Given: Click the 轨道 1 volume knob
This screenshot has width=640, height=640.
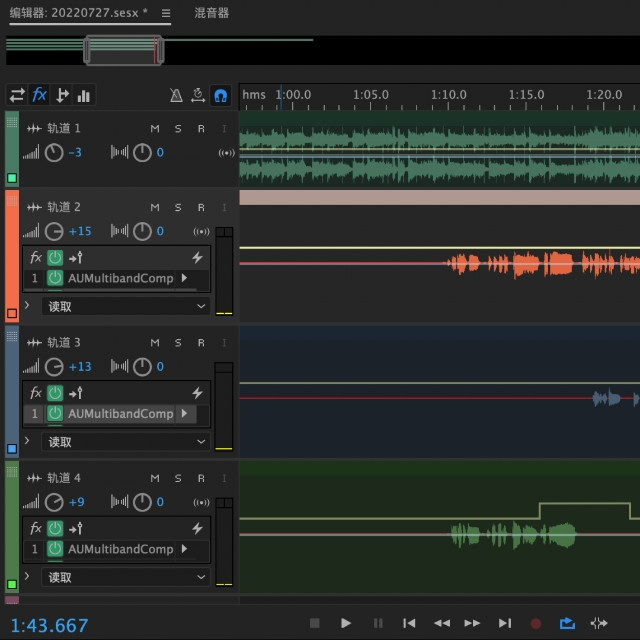Looking at the screenshot, I should 54,153.
